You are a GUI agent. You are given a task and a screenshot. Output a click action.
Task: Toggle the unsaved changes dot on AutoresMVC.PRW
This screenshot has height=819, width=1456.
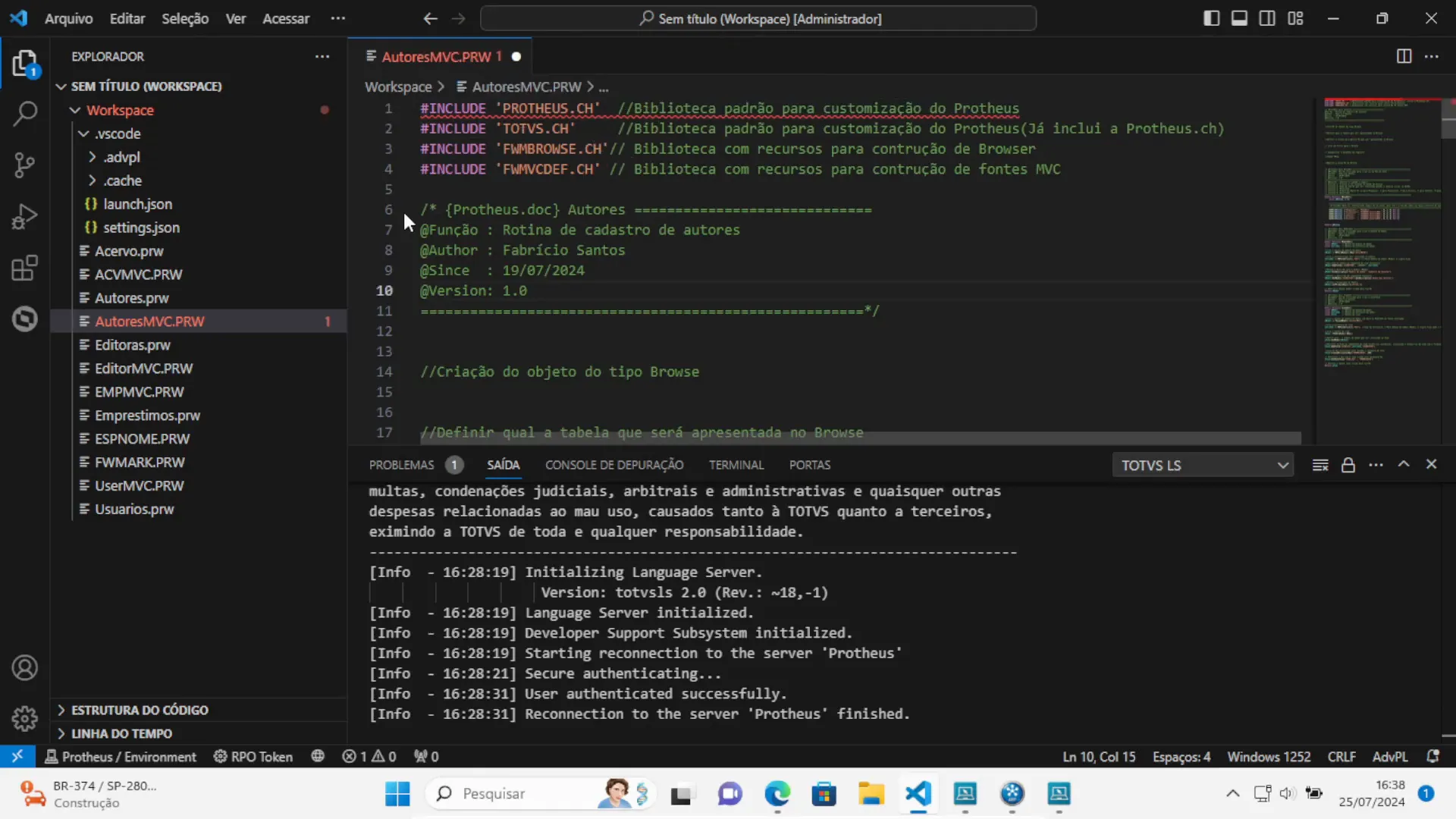517,56
